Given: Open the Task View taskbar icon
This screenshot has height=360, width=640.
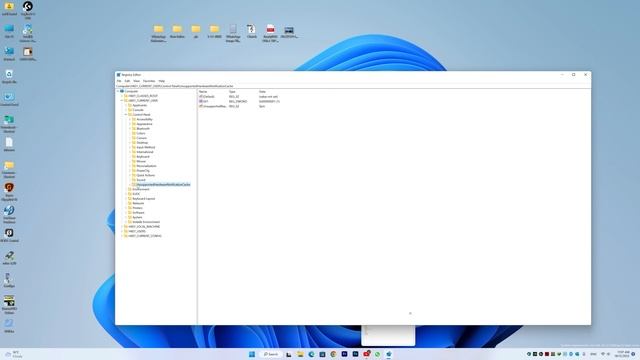Looking at the screenshot, I should 289,354.
